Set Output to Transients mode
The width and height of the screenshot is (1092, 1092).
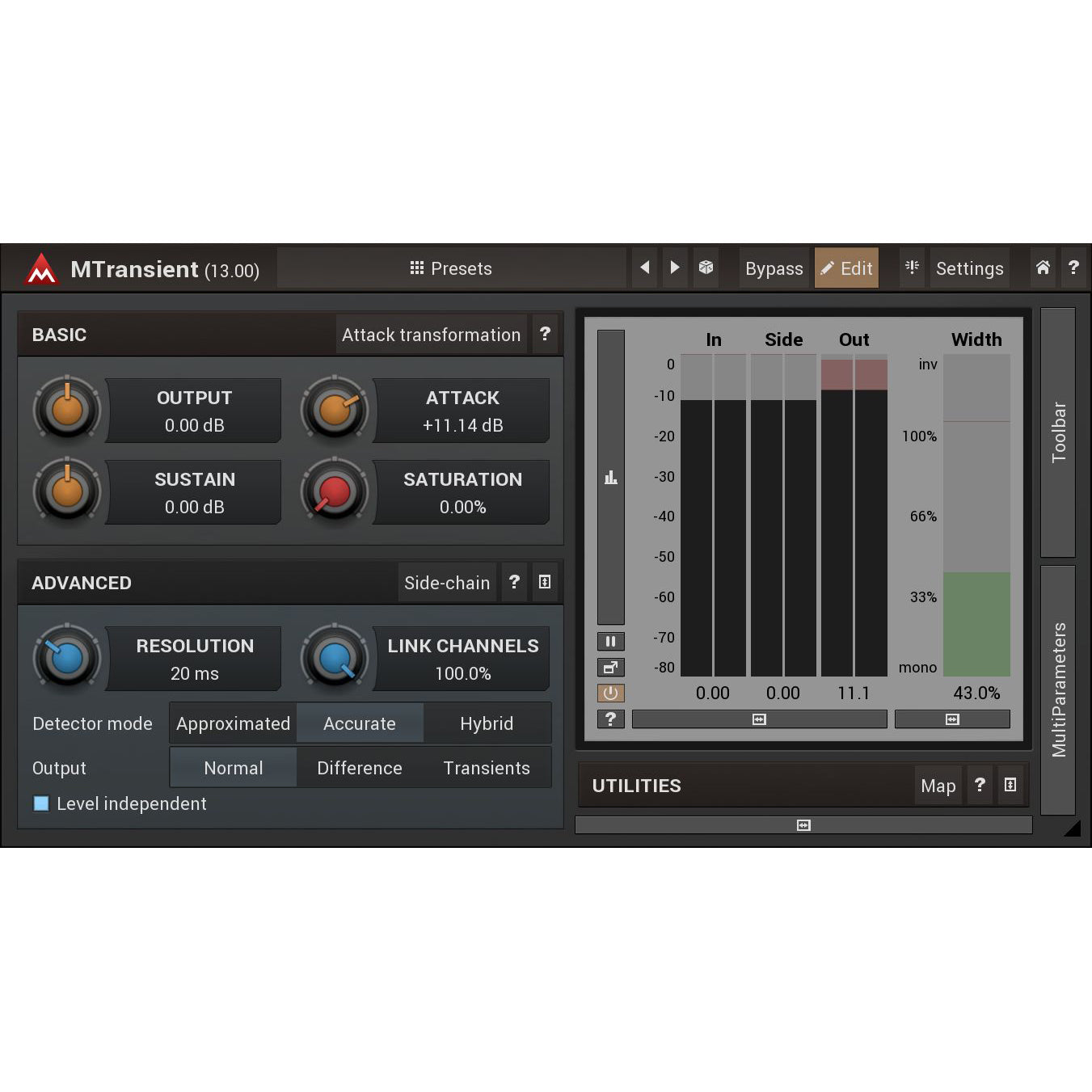pos(486,767)
